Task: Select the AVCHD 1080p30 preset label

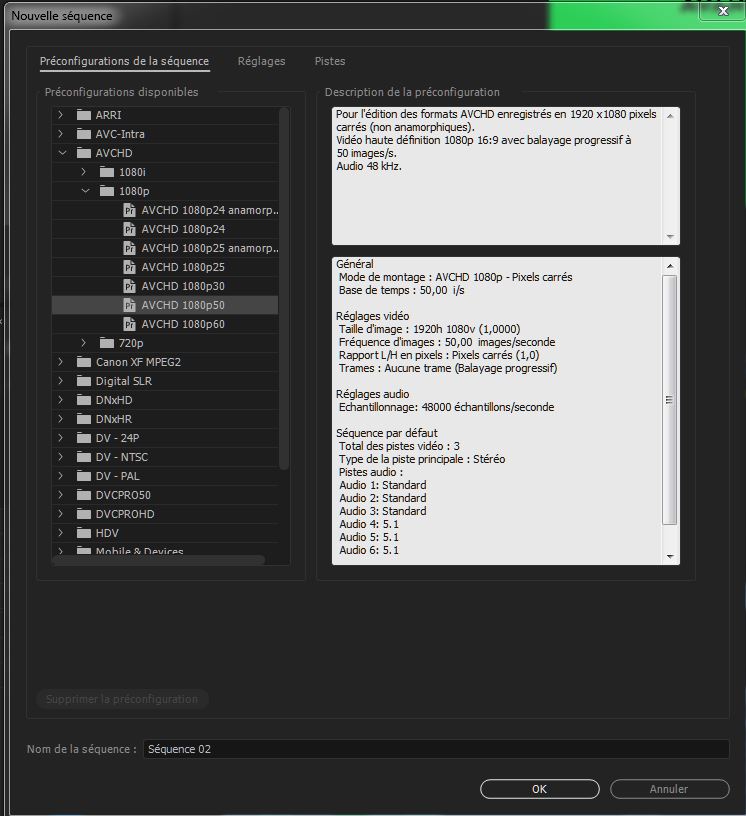Action: click(183, 286)
